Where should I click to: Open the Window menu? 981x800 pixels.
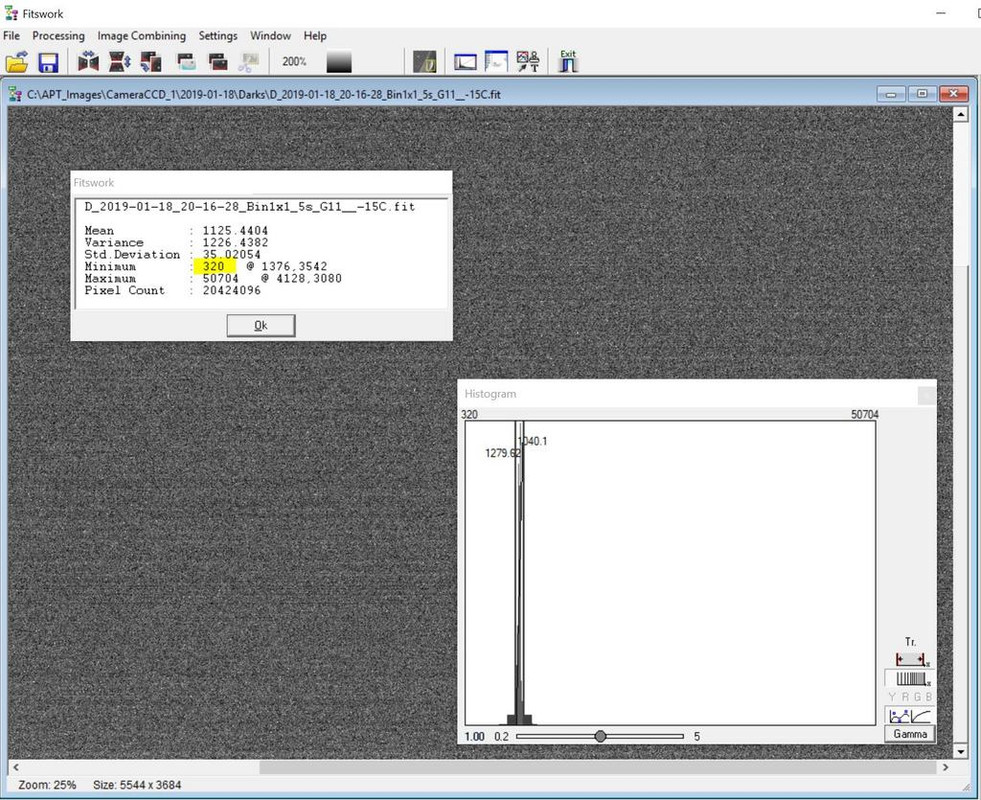click(x=270, y=36)
